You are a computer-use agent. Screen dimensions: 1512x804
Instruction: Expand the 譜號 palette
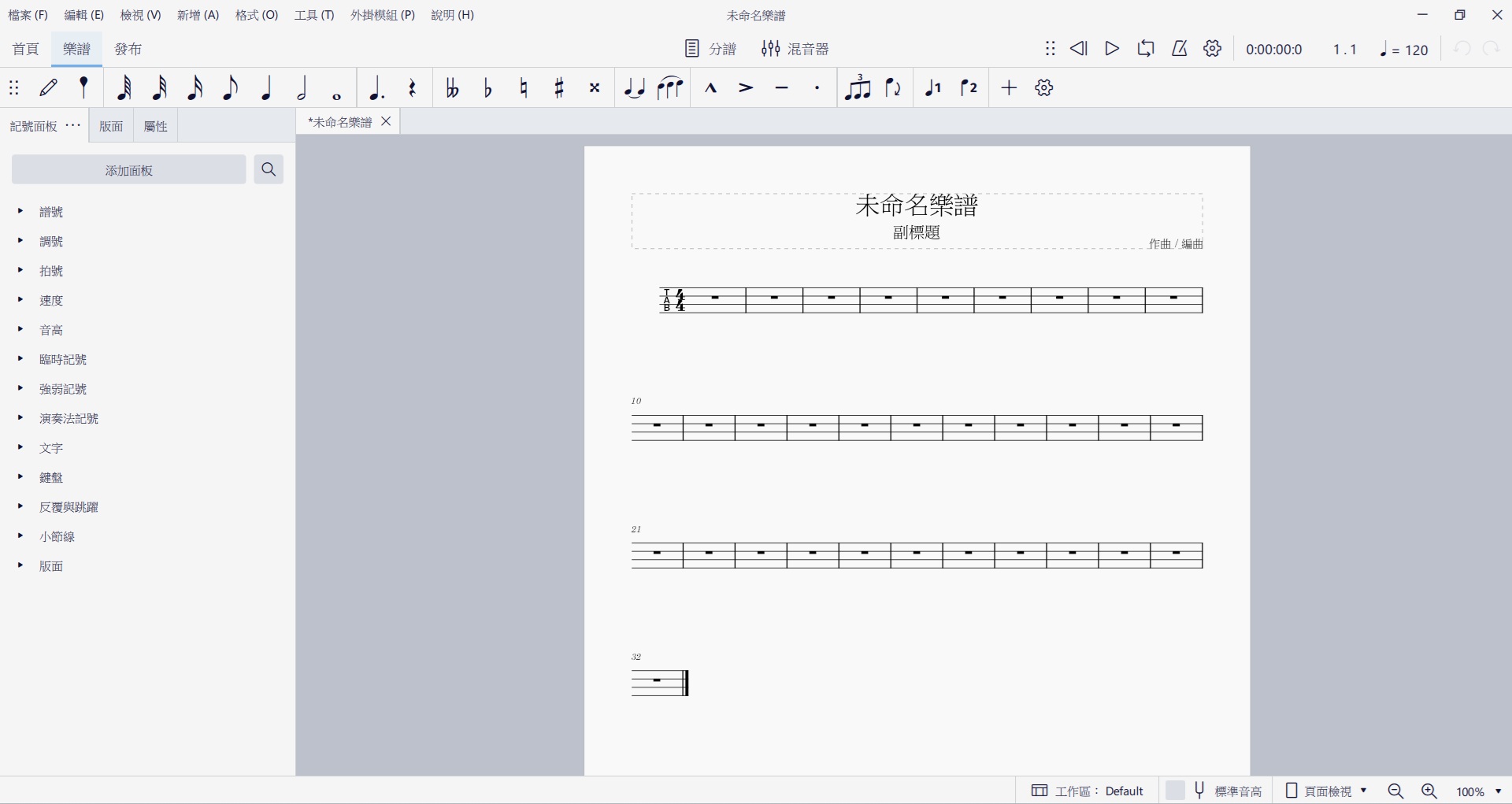click(51, 212)
